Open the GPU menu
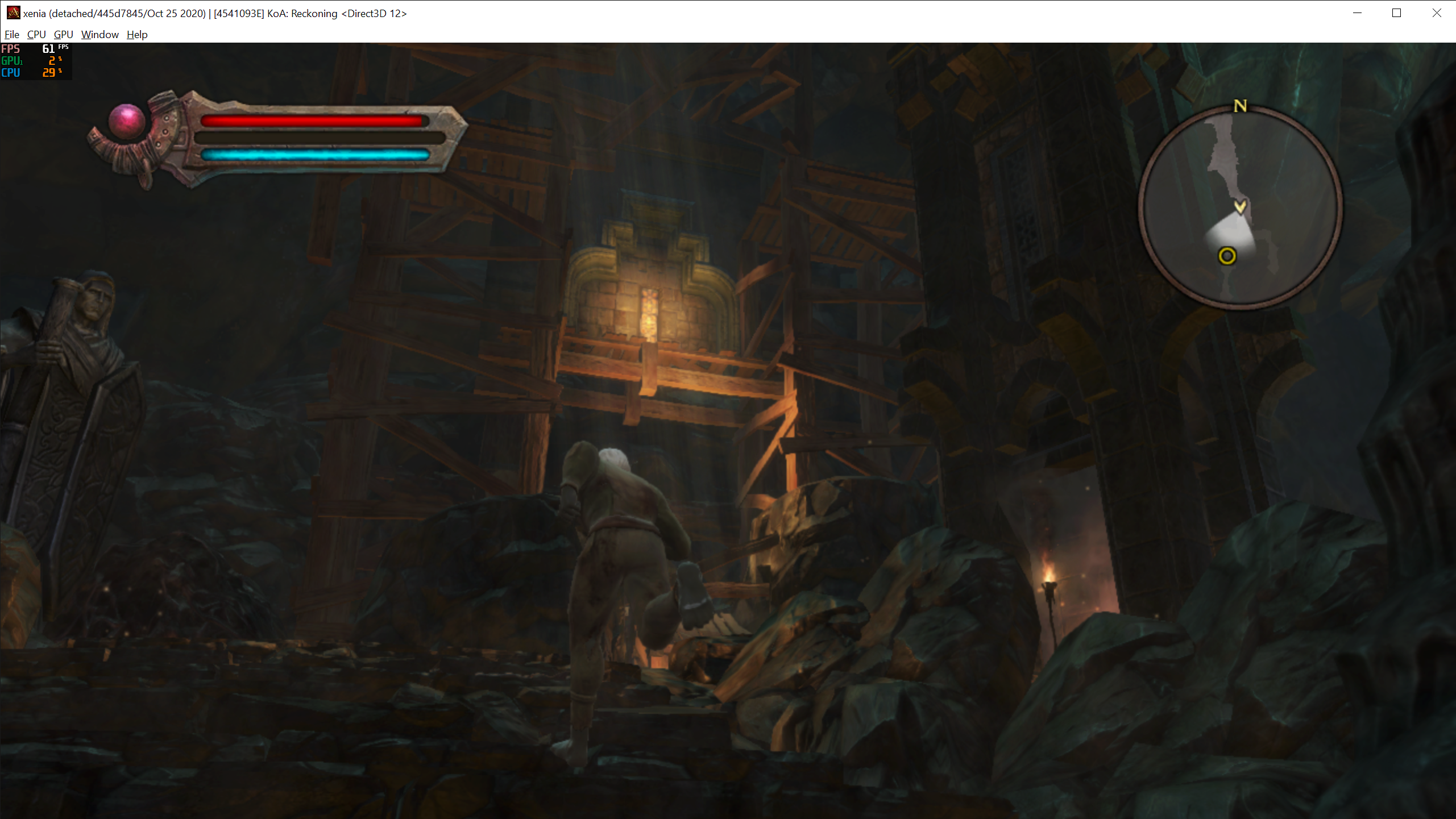The image size is (1456, 819). [x=63, y=35]
